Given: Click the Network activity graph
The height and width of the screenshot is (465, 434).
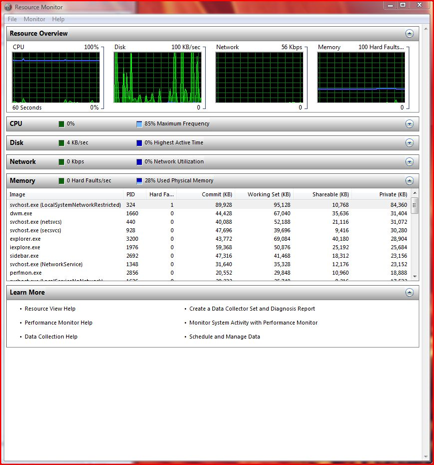Looking at the screenshot, I should pos(259,77).
